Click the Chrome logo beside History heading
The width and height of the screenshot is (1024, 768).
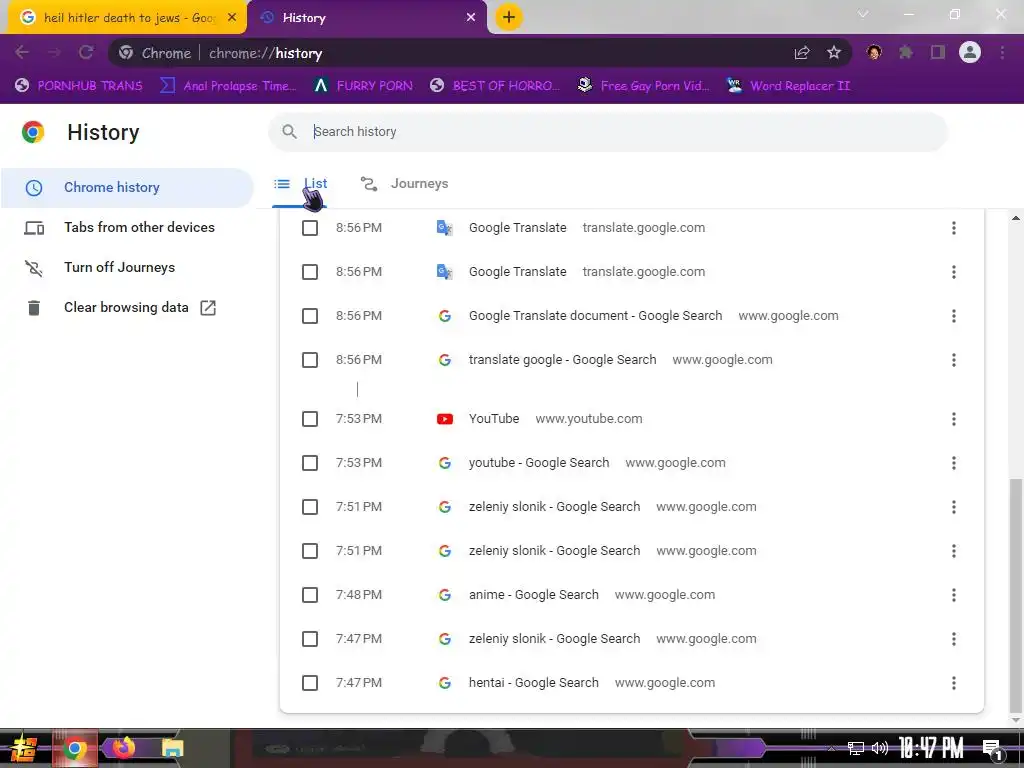coord(33,132)
